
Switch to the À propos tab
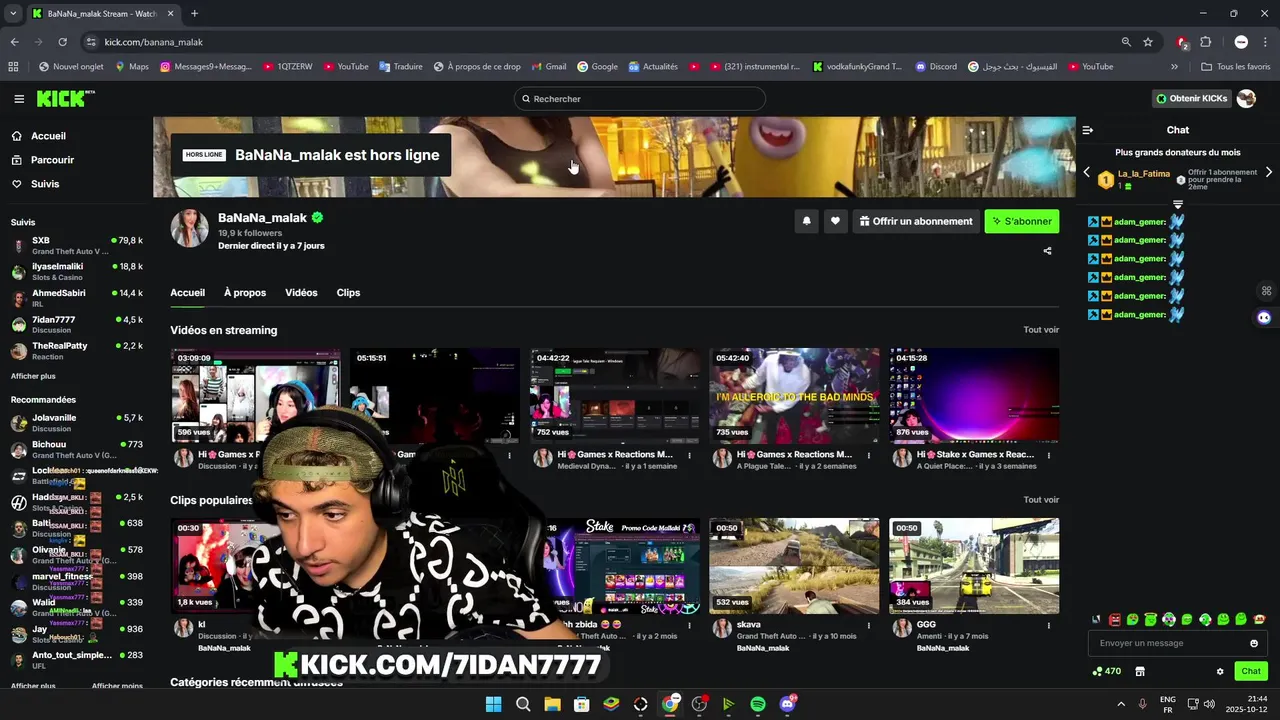245,293
